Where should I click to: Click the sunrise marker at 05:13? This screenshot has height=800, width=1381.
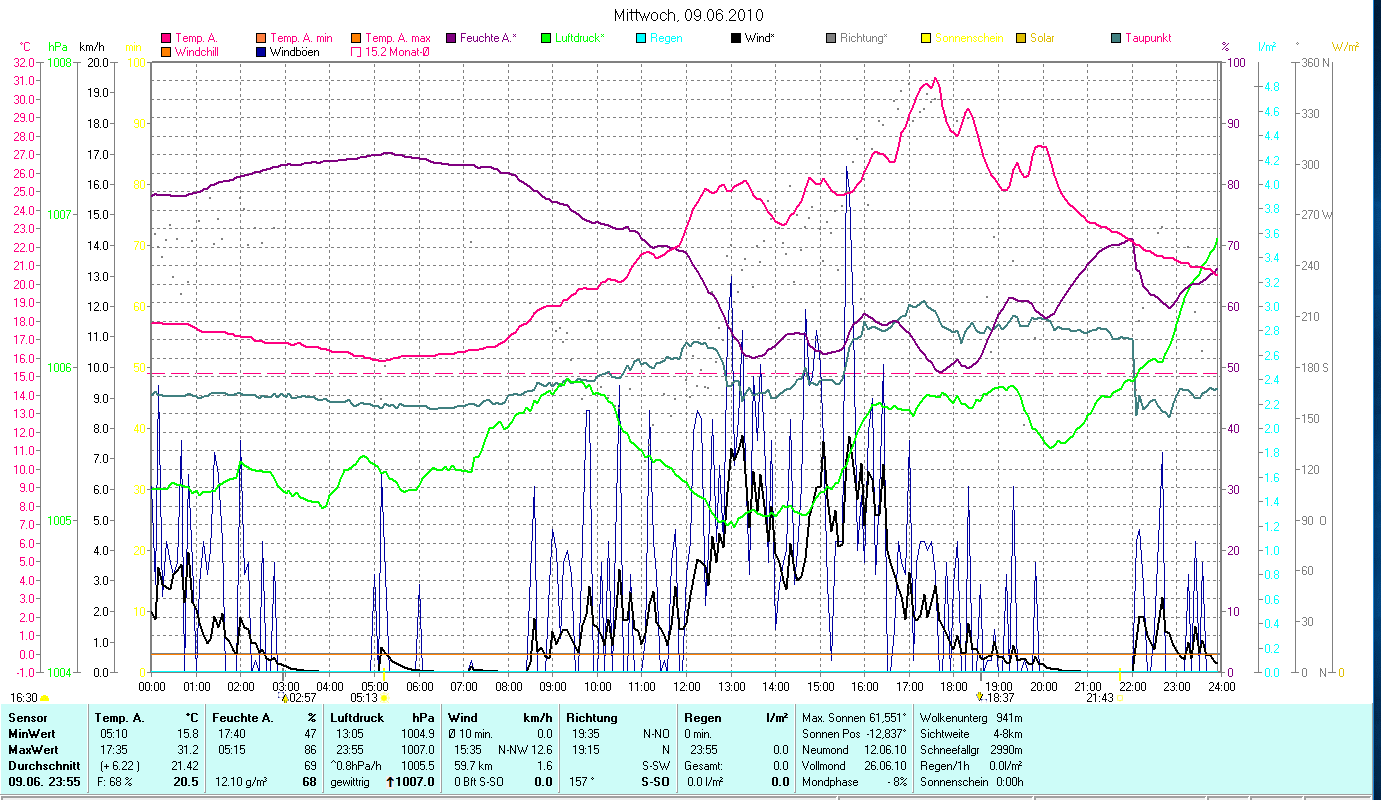click(384, 698)
